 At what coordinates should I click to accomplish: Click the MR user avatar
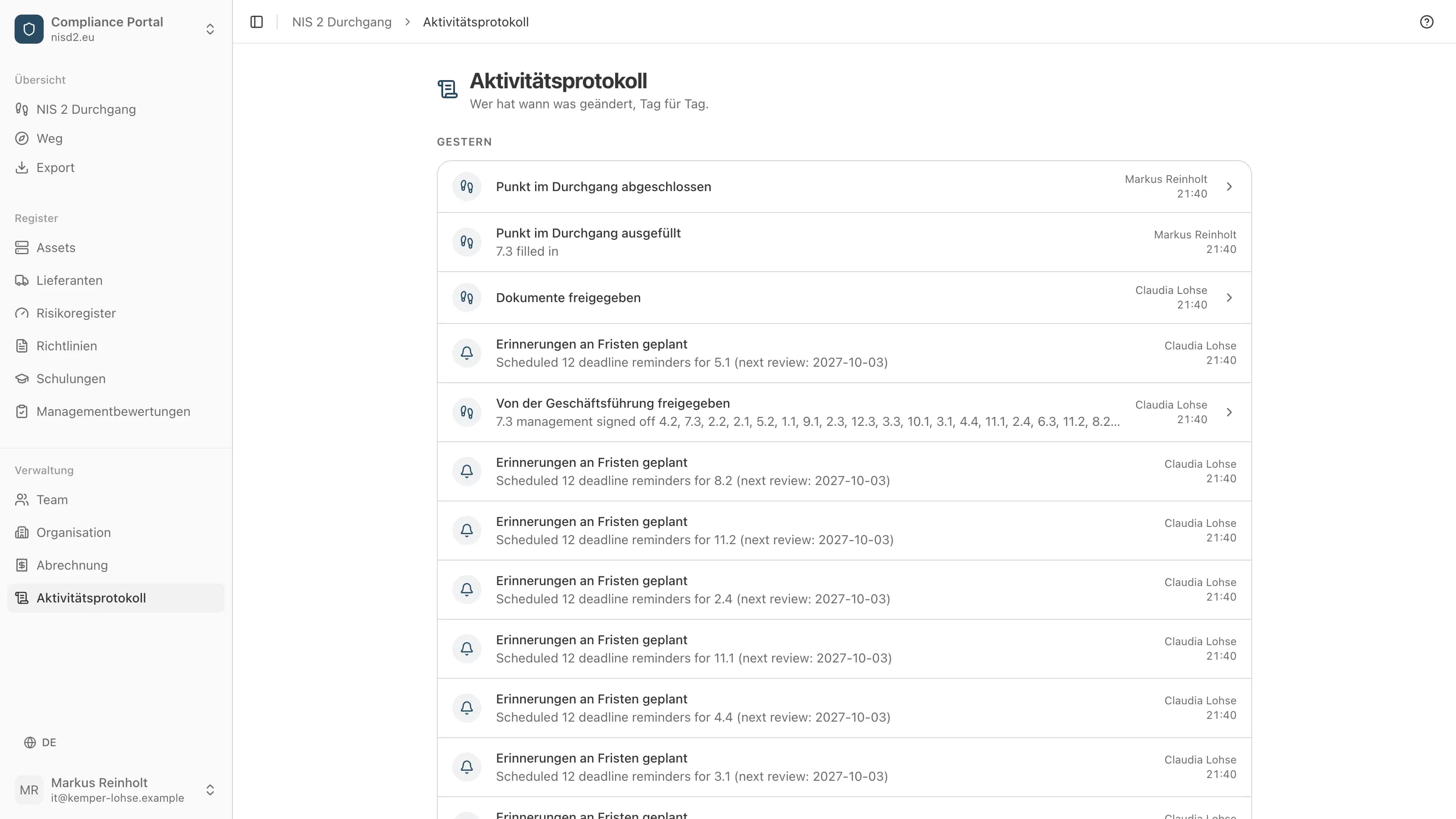(x=29, y=789)
